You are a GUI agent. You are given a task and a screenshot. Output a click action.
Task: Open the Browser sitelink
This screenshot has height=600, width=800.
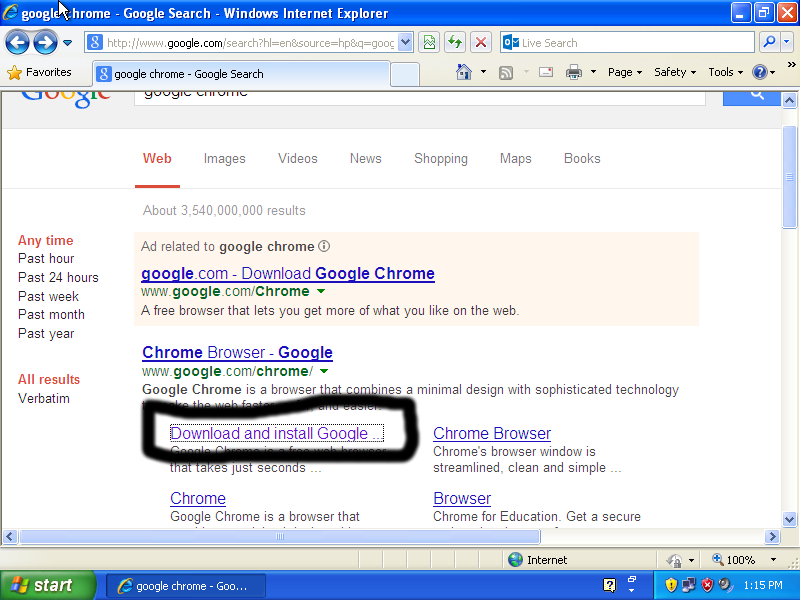462,498
